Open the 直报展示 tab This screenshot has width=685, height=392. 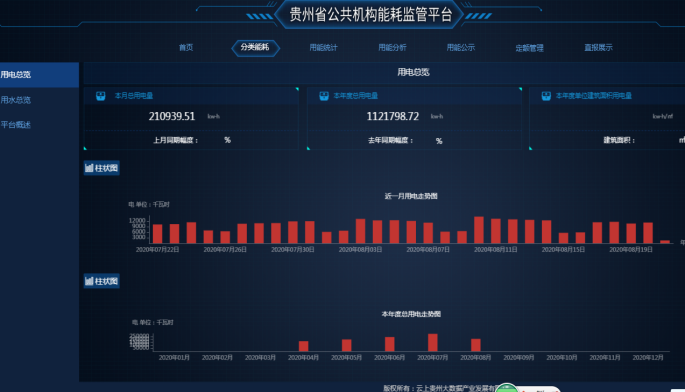click(599, 47)
